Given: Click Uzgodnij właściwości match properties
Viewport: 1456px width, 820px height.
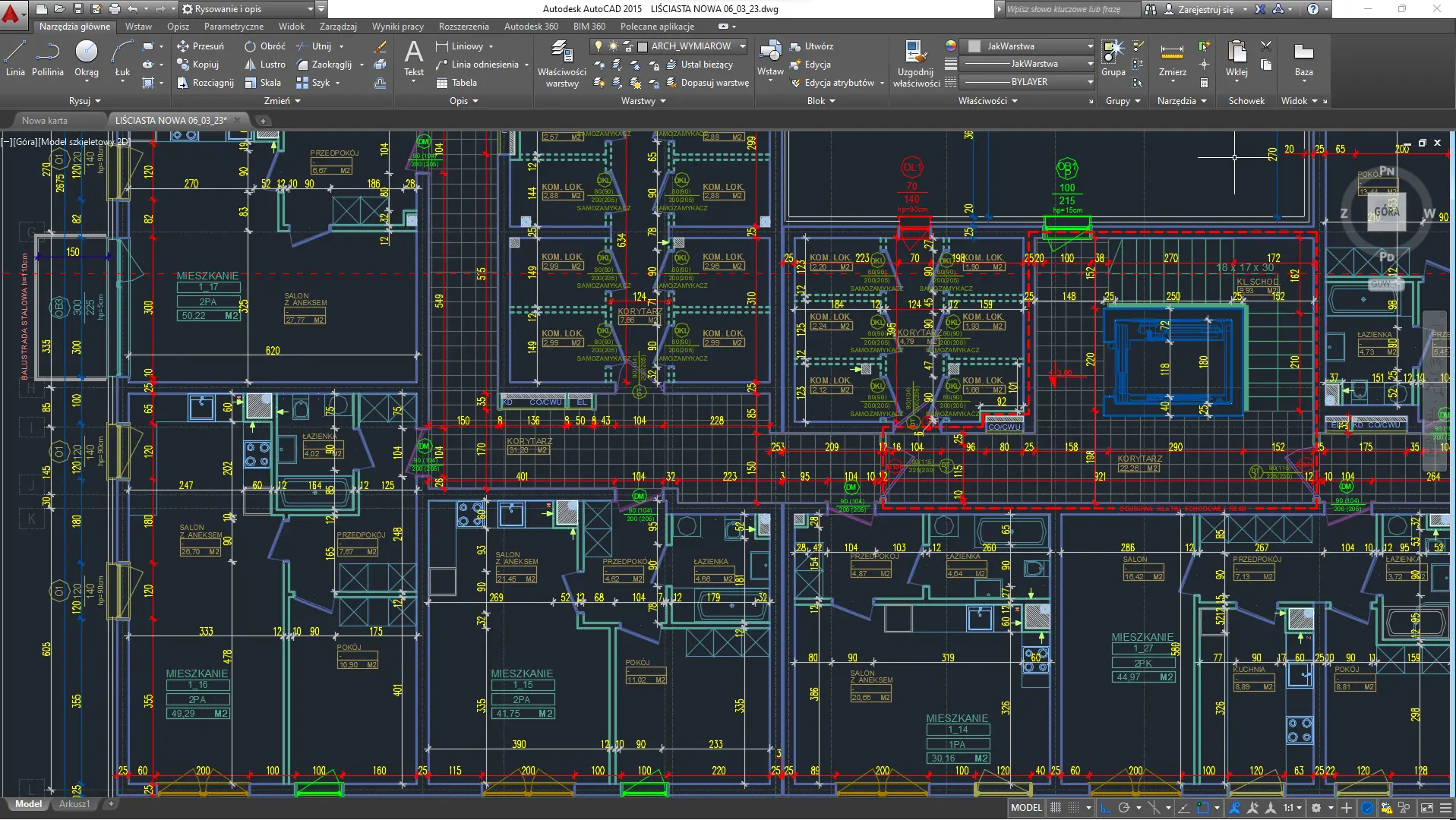Looking at the screenshot, I should 916,65.
